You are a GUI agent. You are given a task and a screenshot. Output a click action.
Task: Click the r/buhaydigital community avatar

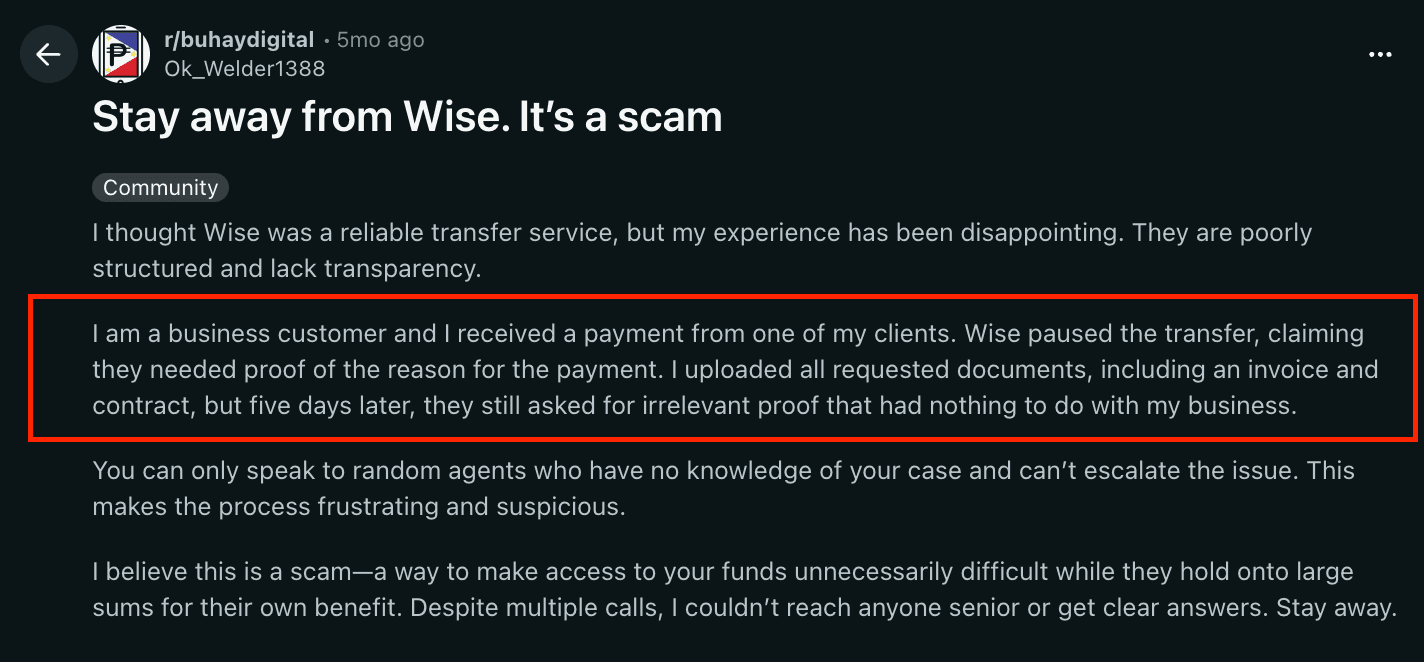(121, 54)
